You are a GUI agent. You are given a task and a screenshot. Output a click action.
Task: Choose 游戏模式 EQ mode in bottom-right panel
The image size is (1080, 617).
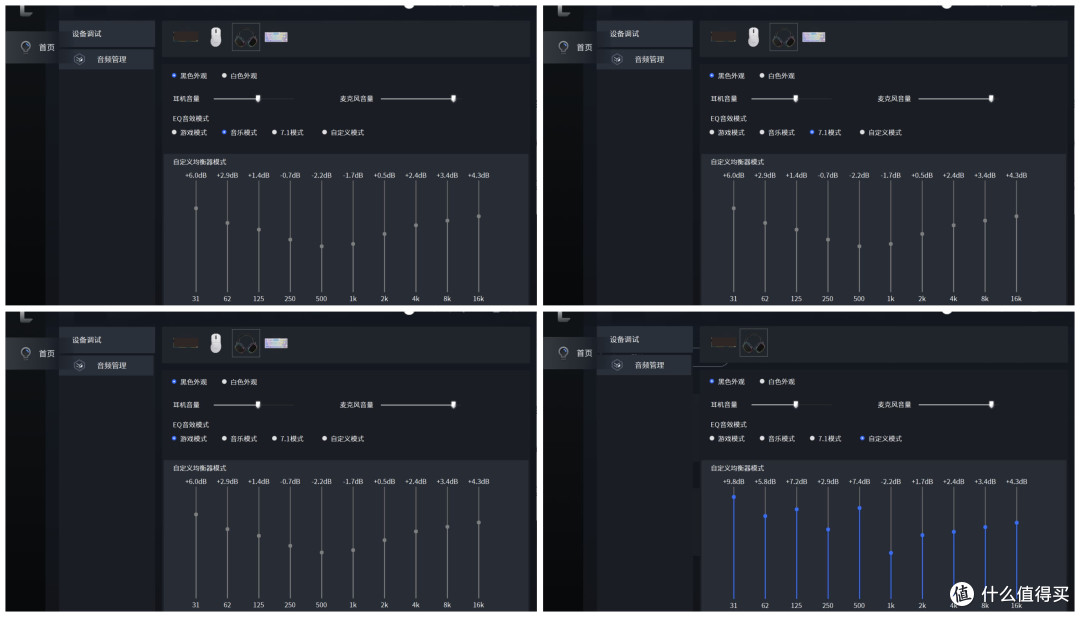pyautogui.click(x=727, y=439)
